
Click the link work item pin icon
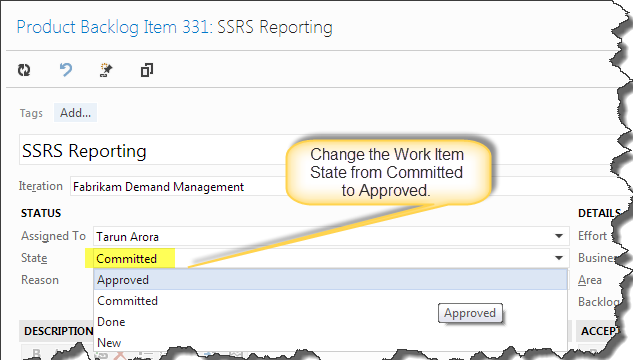tap(106, 70)
